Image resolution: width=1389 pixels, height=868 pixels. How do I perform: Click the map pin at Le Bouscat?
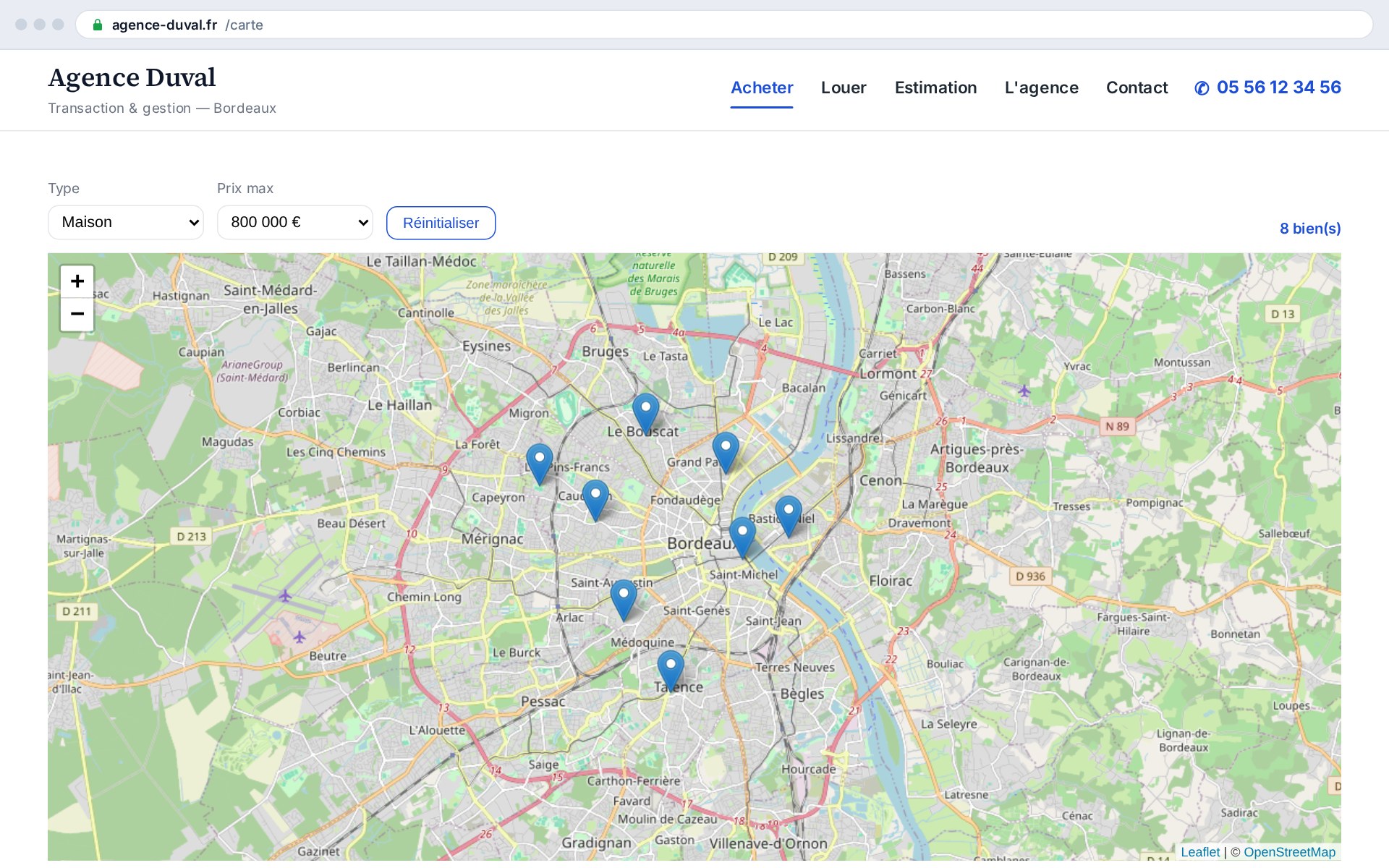(x=645, y=414)
